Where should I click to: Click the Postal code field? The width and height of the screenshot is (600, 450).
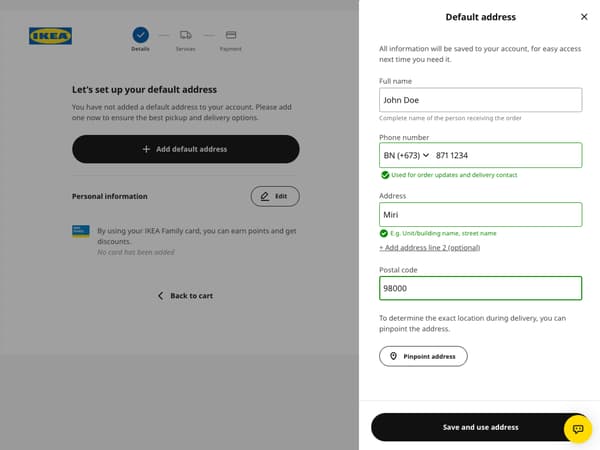480,288
